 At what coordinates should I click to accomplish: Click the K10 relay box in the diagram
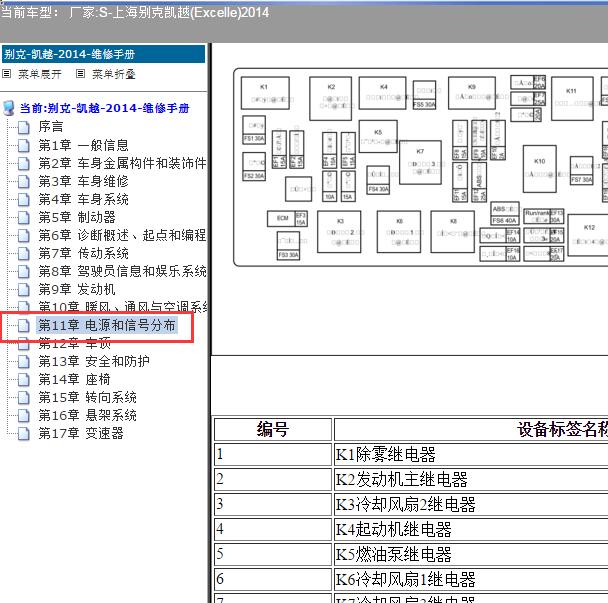539,169
